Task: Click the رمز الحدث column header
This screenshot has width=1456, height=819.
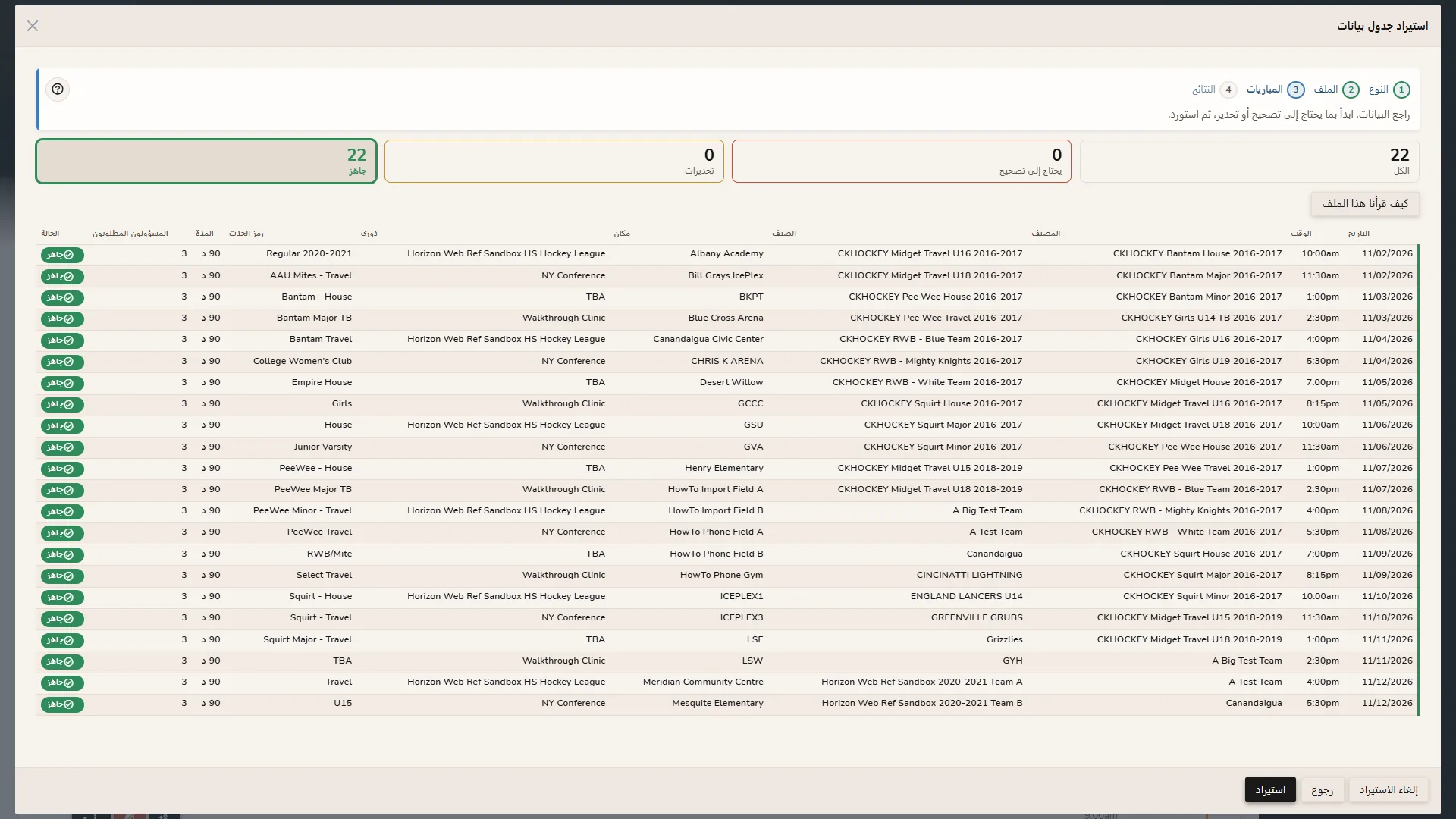Action: (246, 234)
